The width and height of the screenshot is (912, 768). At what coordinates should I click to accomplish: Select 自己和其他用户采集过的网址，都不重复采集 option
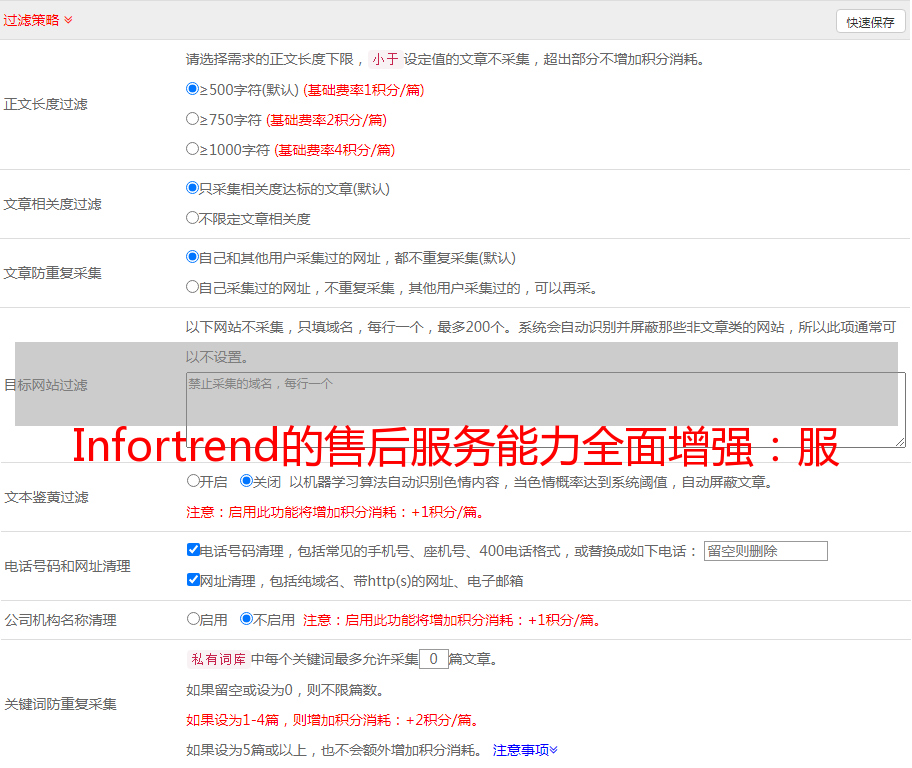[192, 257]
